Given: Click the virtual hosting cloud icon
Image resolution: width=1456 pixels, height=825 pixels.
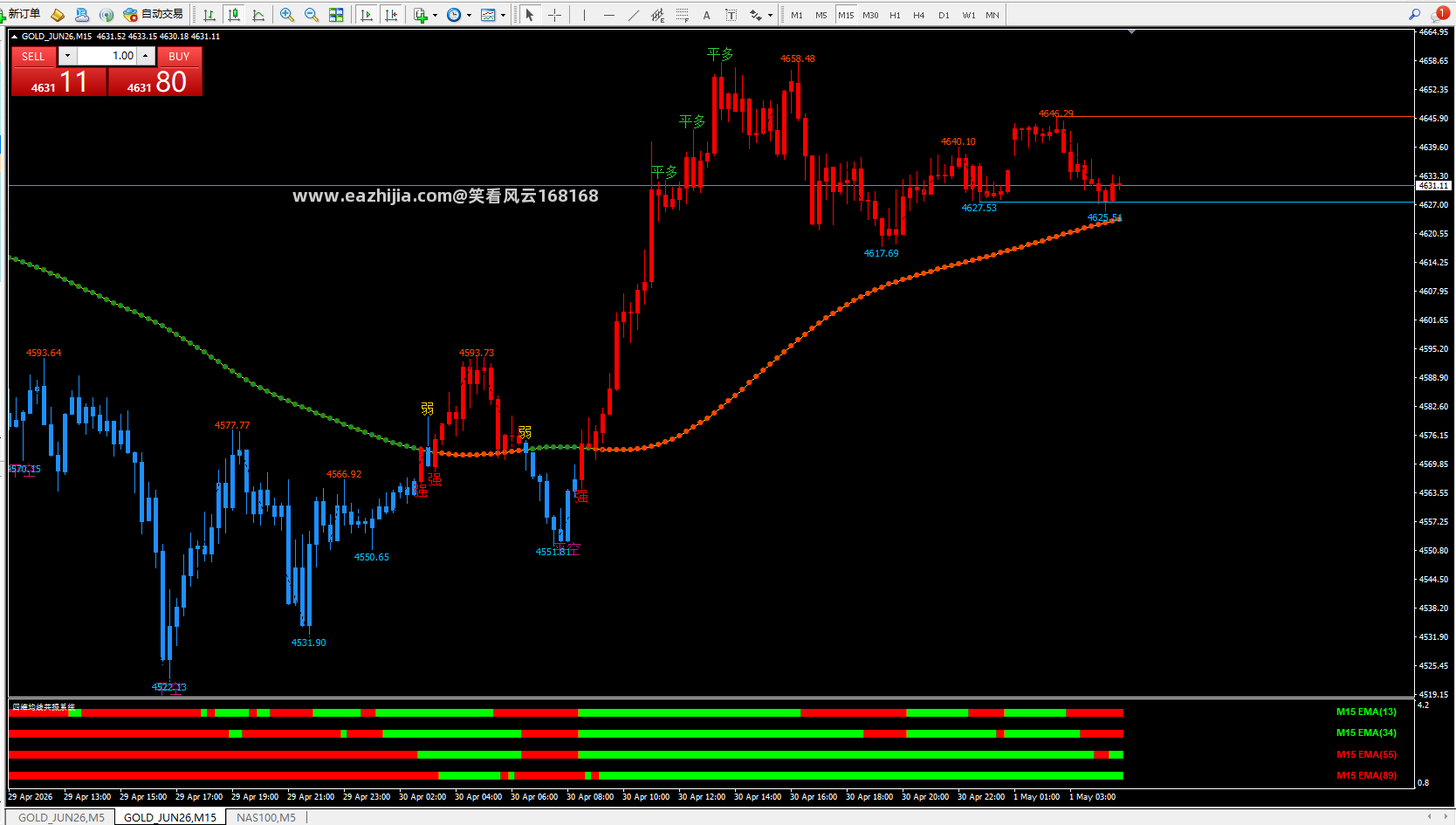Looking at the screenshot, I should (x=82, y=15).
